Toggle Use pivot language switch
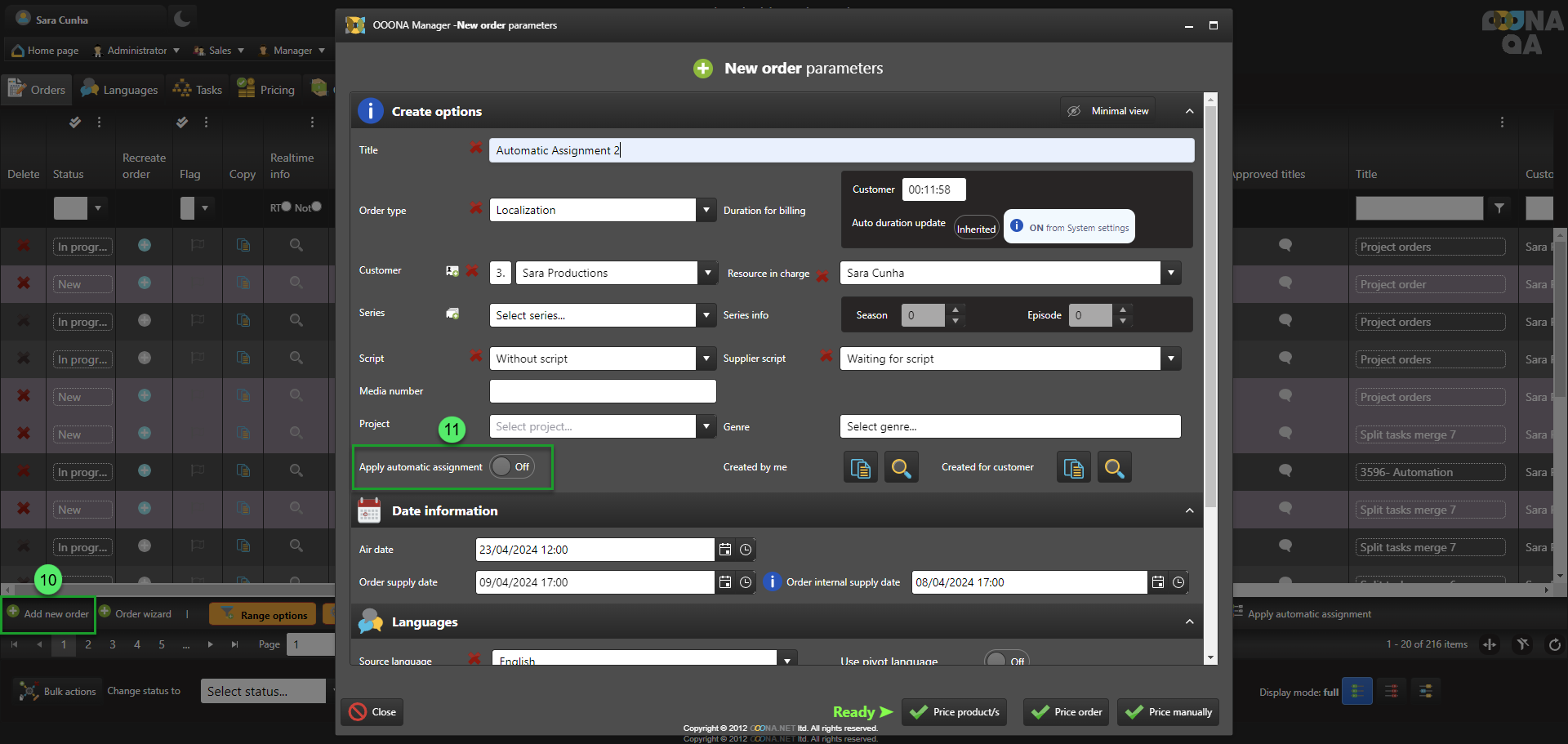This screenshot has height=744, width=1568. pyautogui.click(x=1006, y=660)
